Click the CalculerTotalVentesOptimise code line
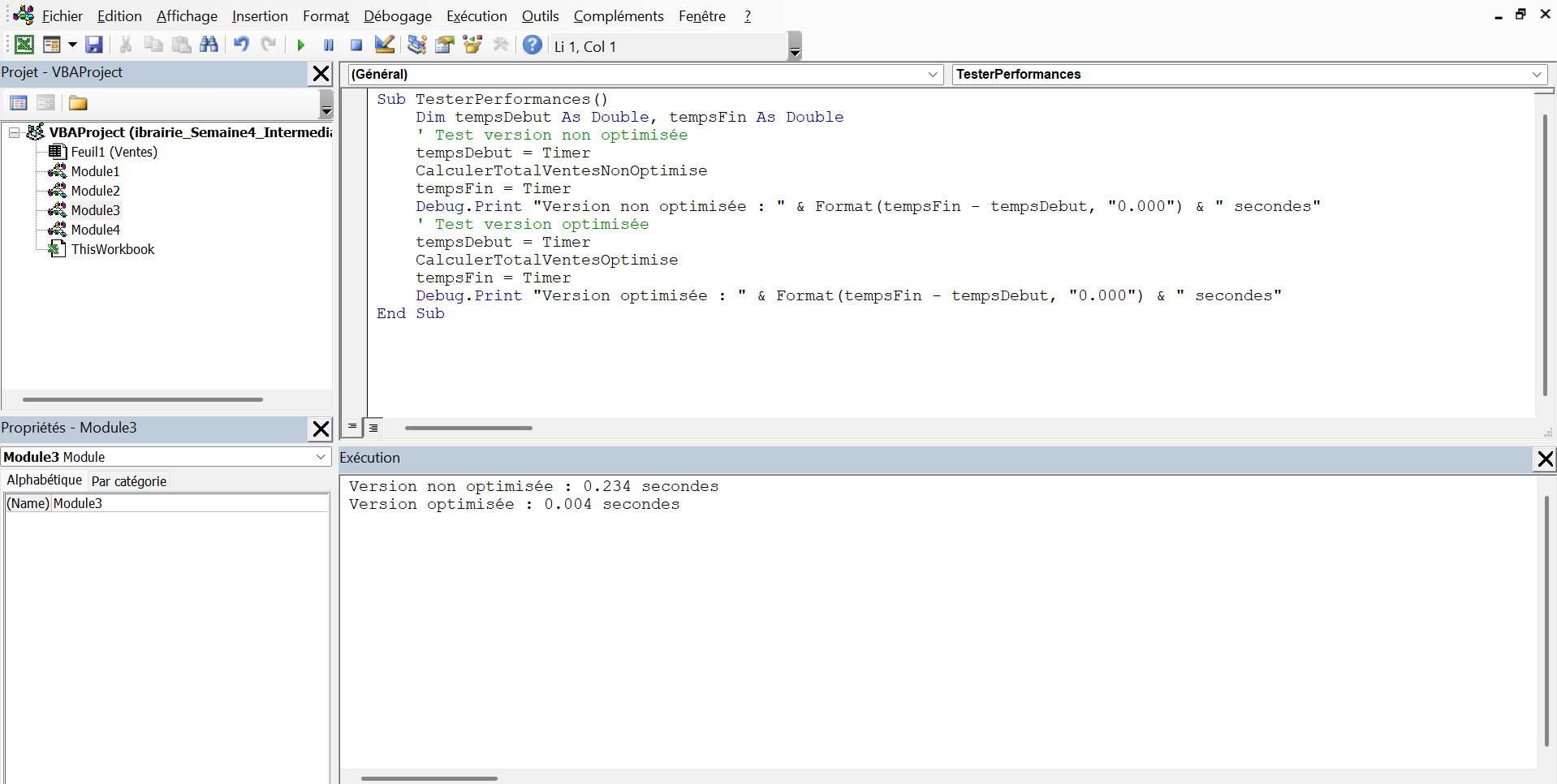 click(x=546, y=260)
